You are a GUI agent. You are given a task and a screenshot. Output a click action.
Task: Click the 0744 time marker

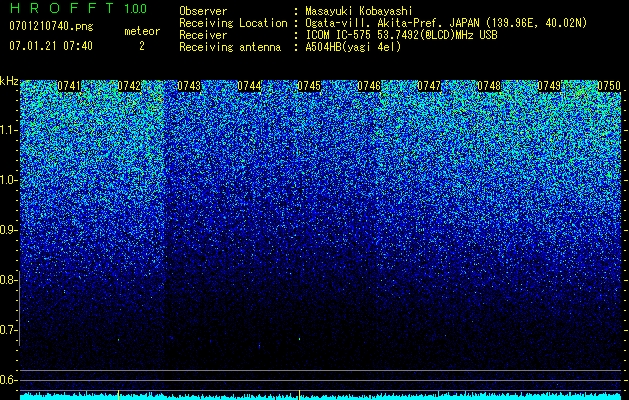click(249, 86)
